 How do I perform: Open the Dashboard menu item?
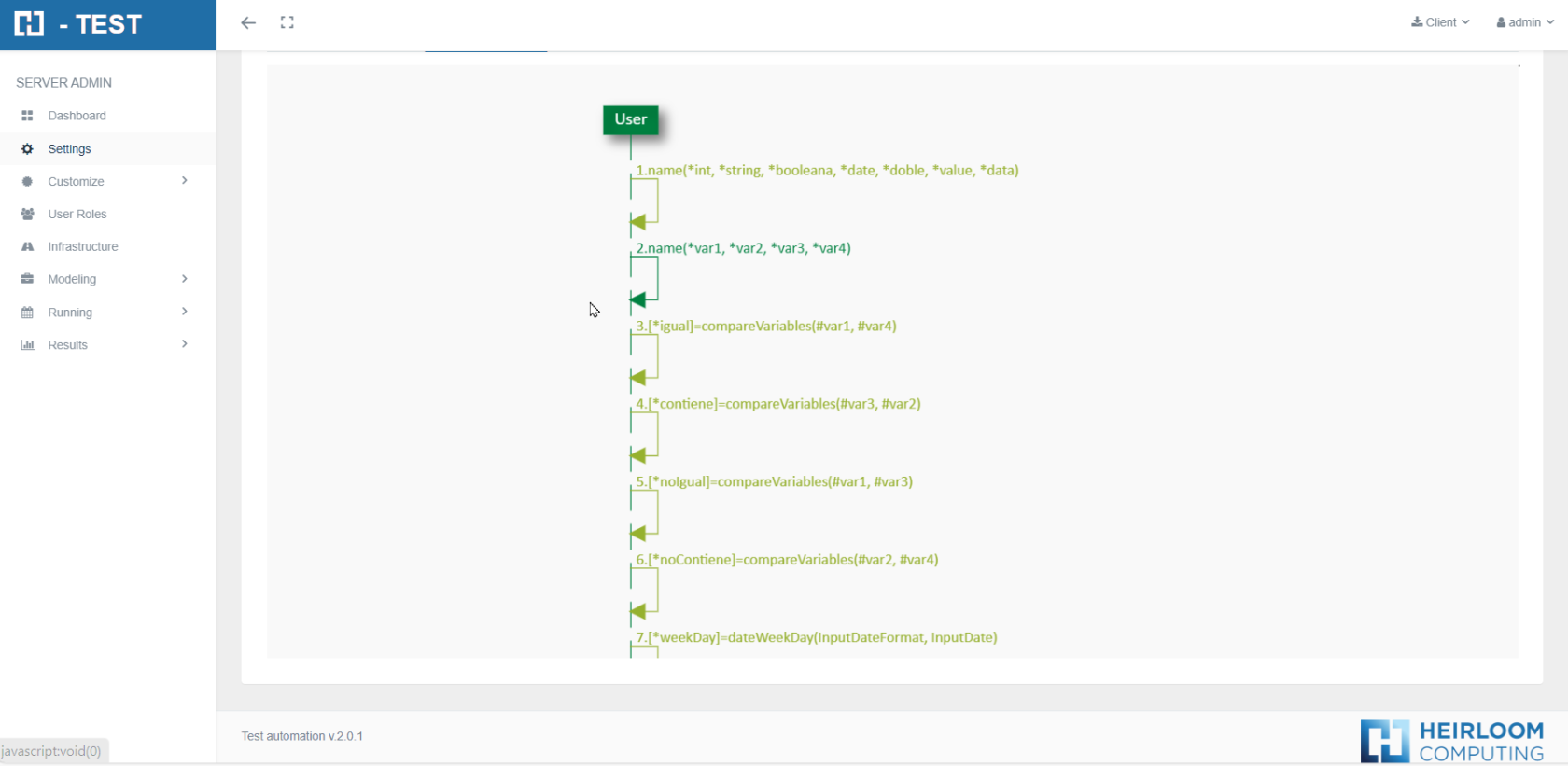coord(77,116)
